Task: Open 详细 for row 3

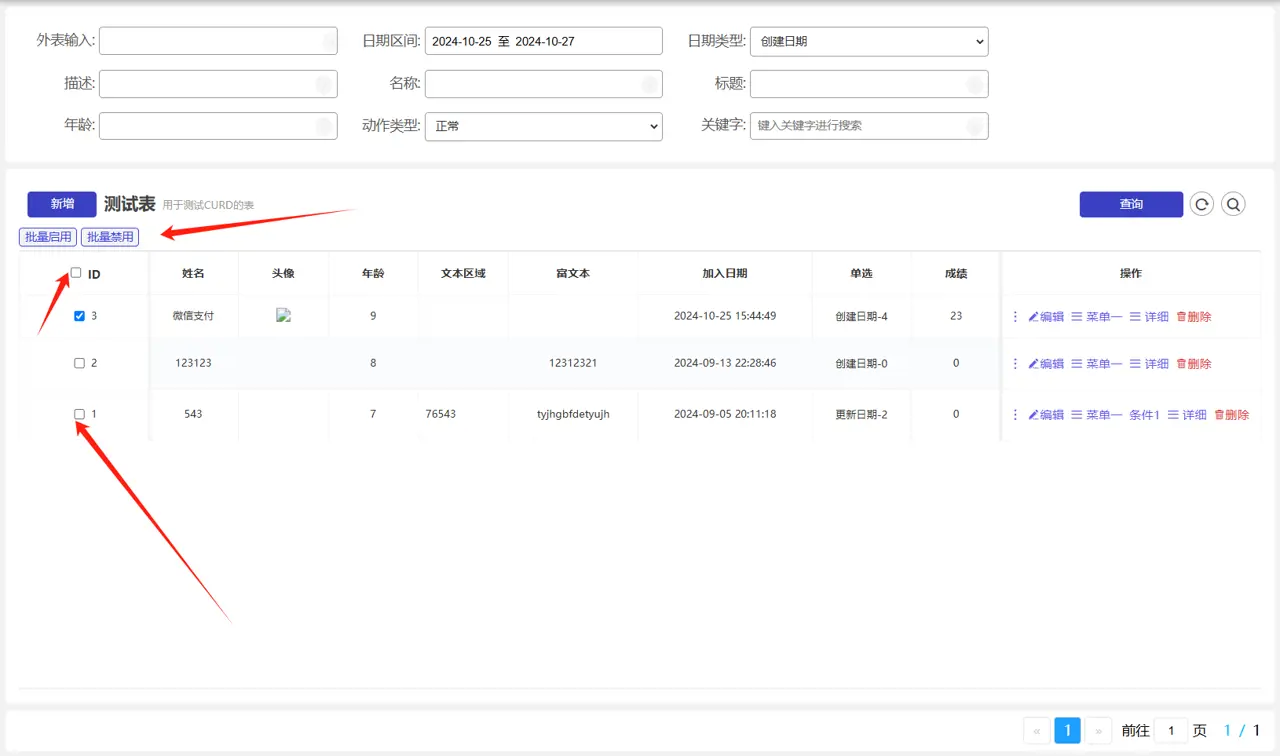Action: pyautogui.click(x=1150, y=316)
